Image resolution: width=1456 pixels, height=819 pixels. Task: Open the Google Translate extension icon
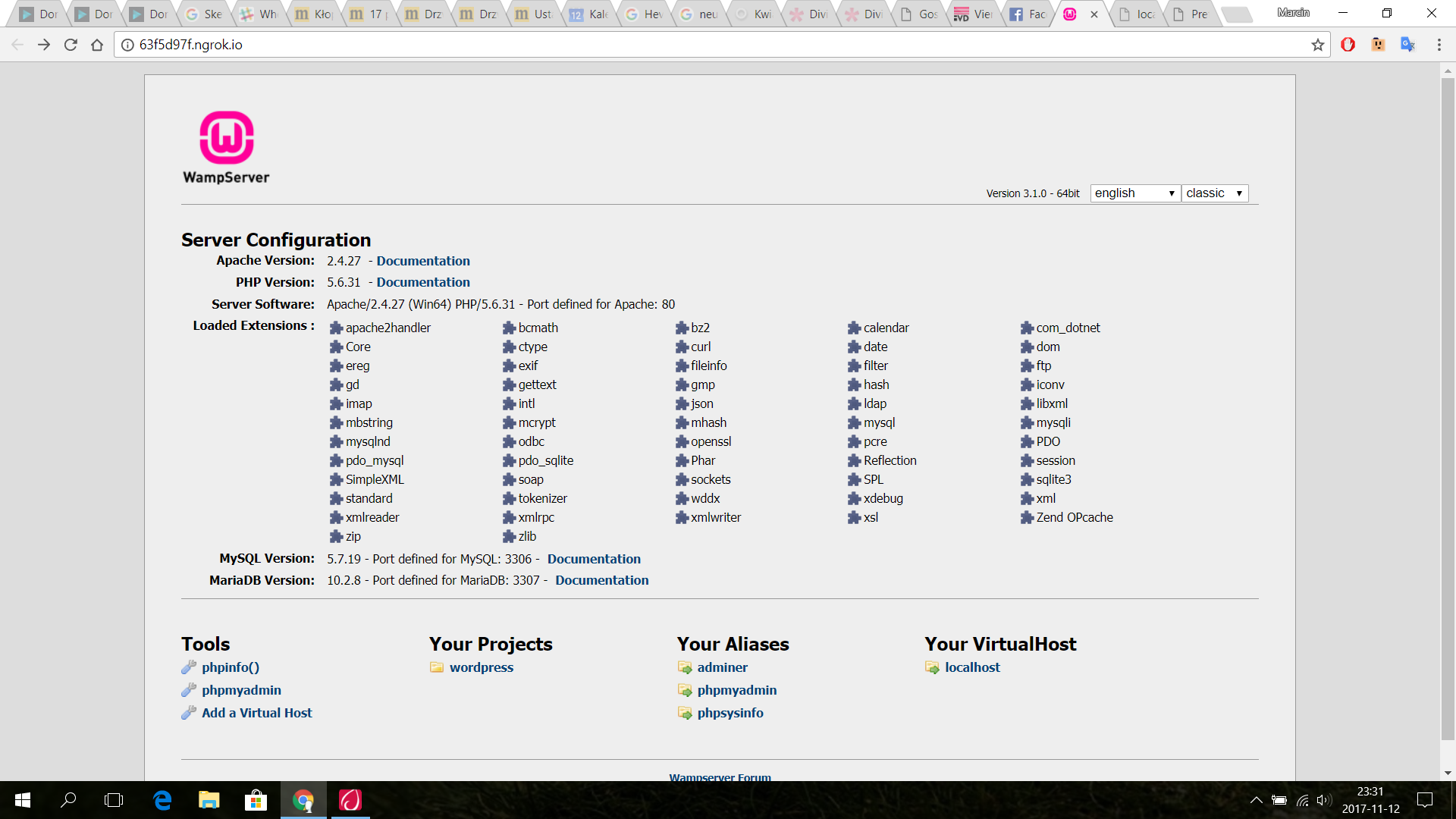(1407, 45)
